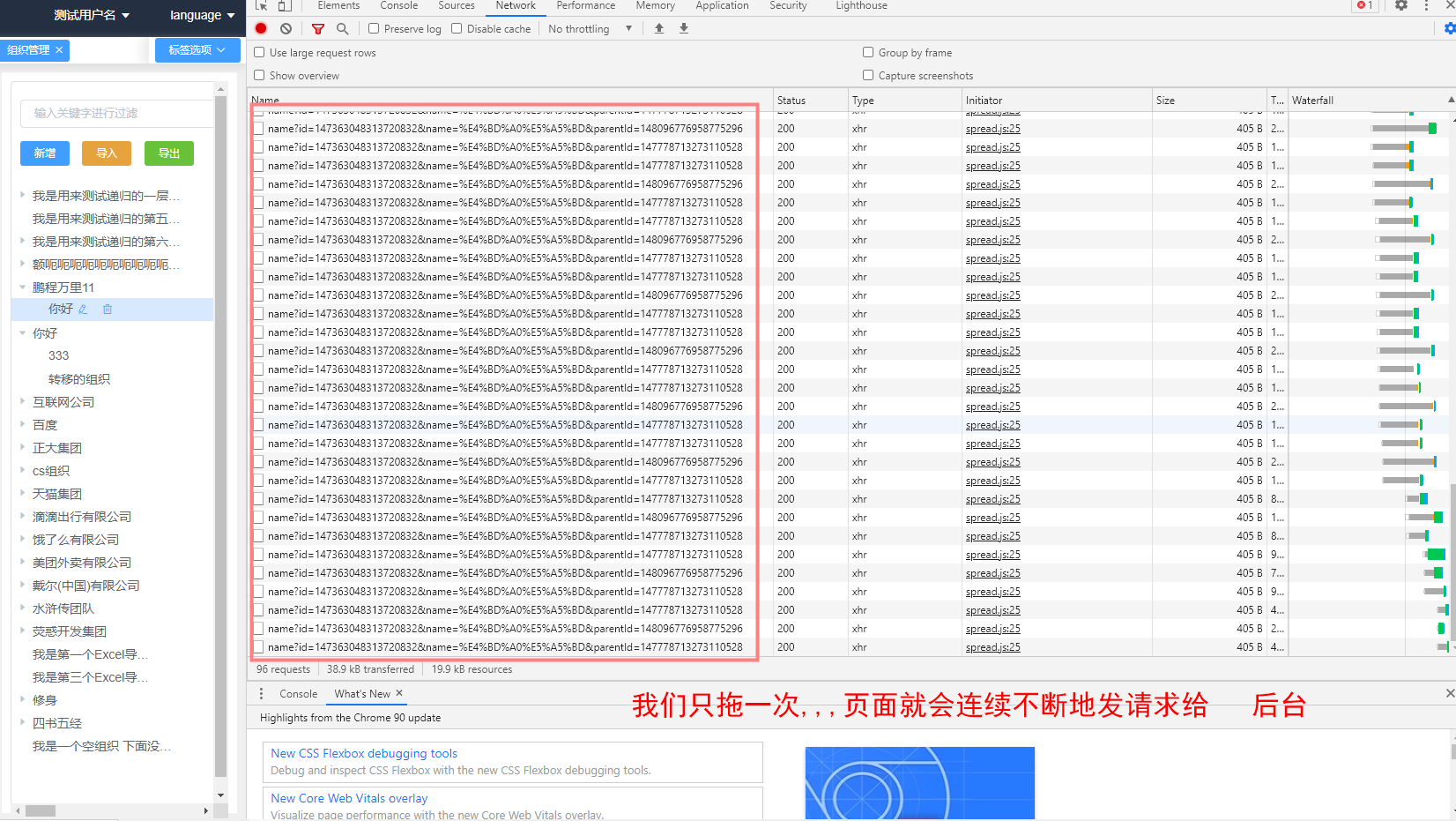
Task: Click the 新增 button
Action: tap(44, 153)
